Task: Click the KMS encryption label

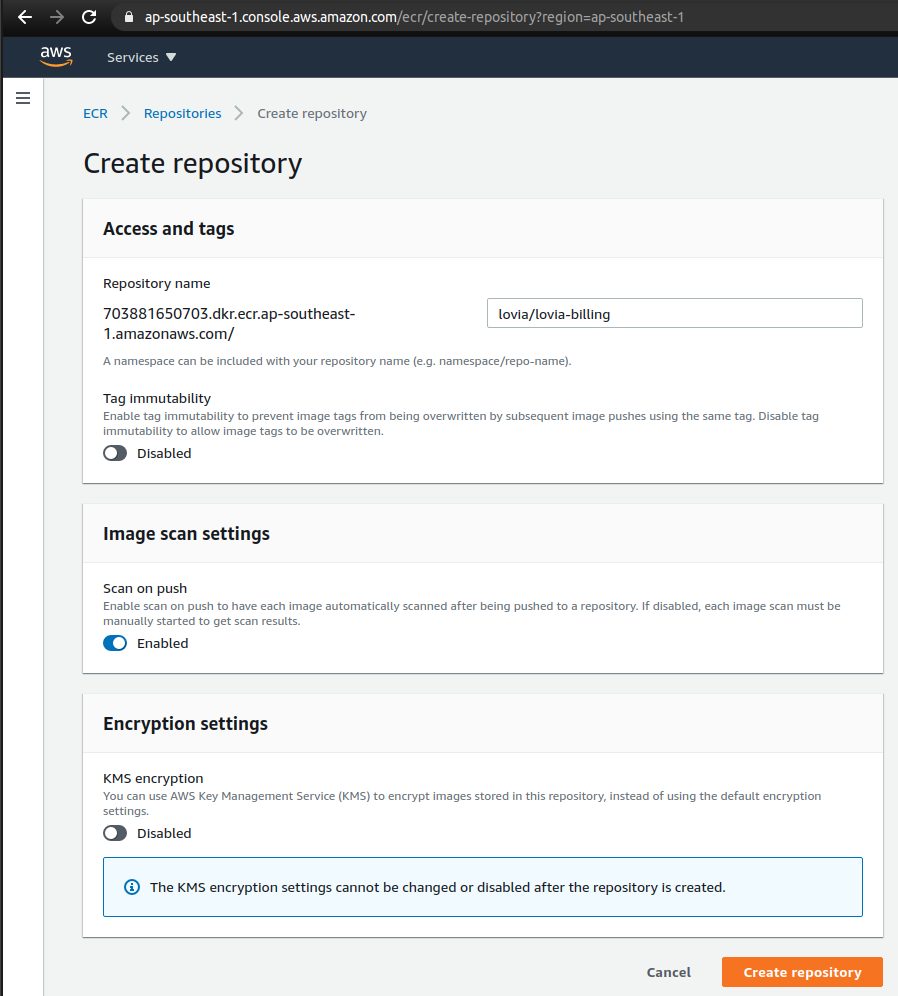Action: (x=153, y=778)
